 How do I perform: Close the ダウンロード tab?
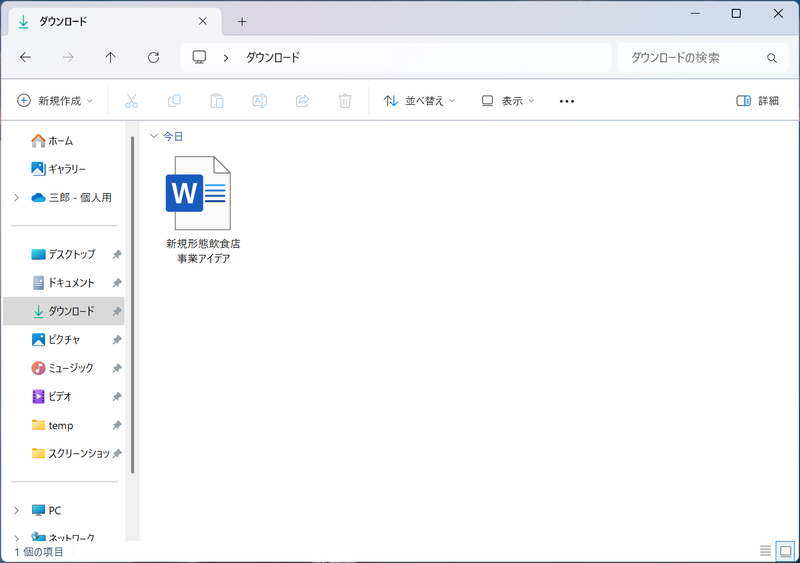point(203,21)
